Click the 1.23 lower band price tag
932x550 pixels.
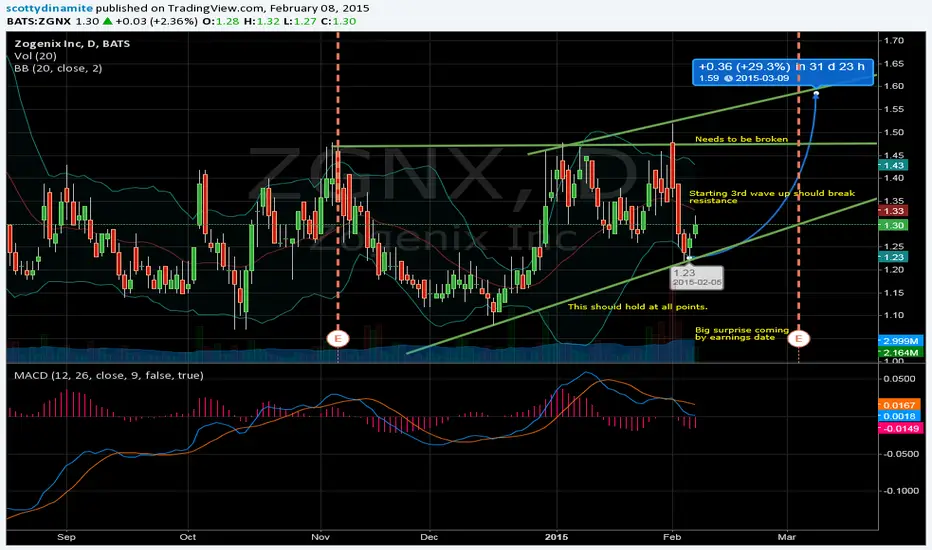tap(893, 257)
